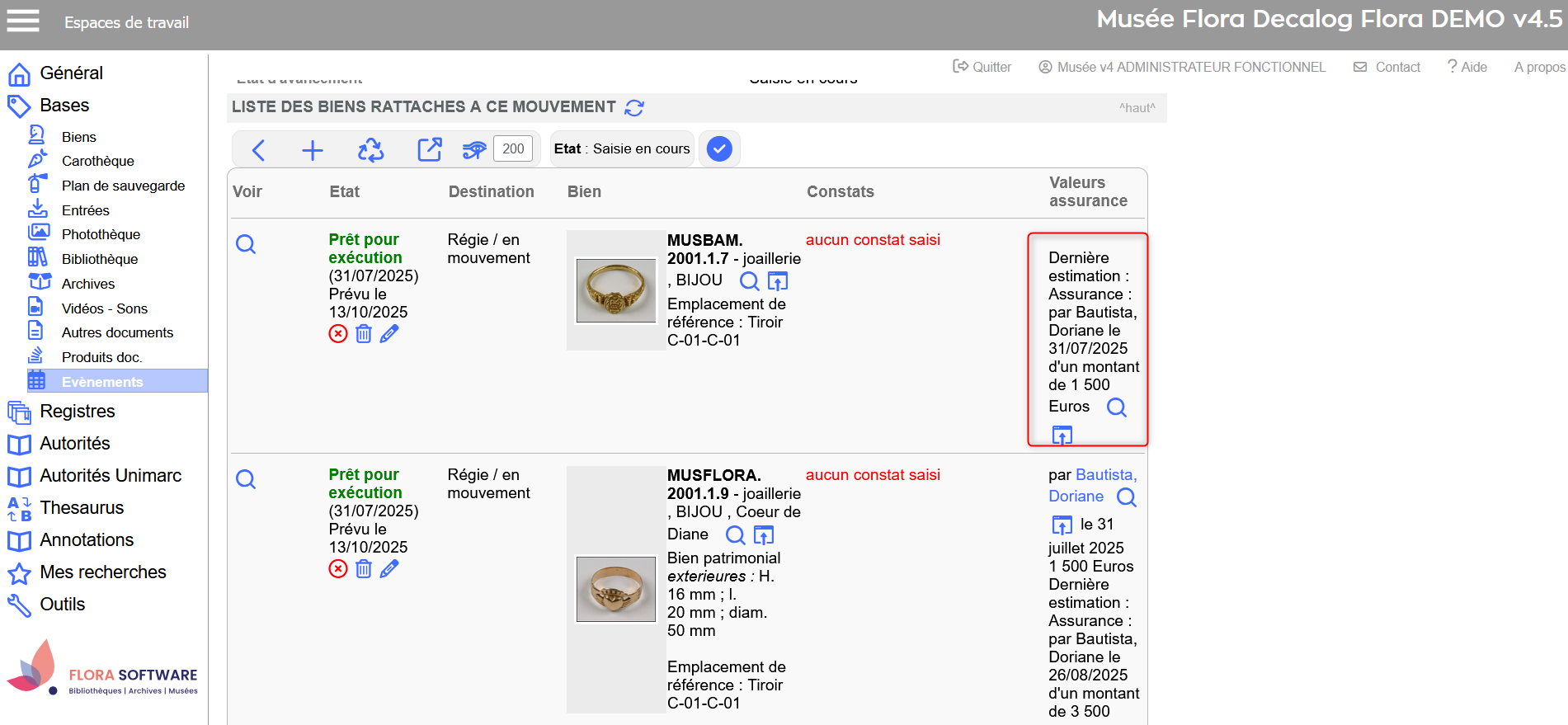Refresh the list of attached items
Image resolution: width=1568 pixels, height=725 pixels.
coord(634,108)
